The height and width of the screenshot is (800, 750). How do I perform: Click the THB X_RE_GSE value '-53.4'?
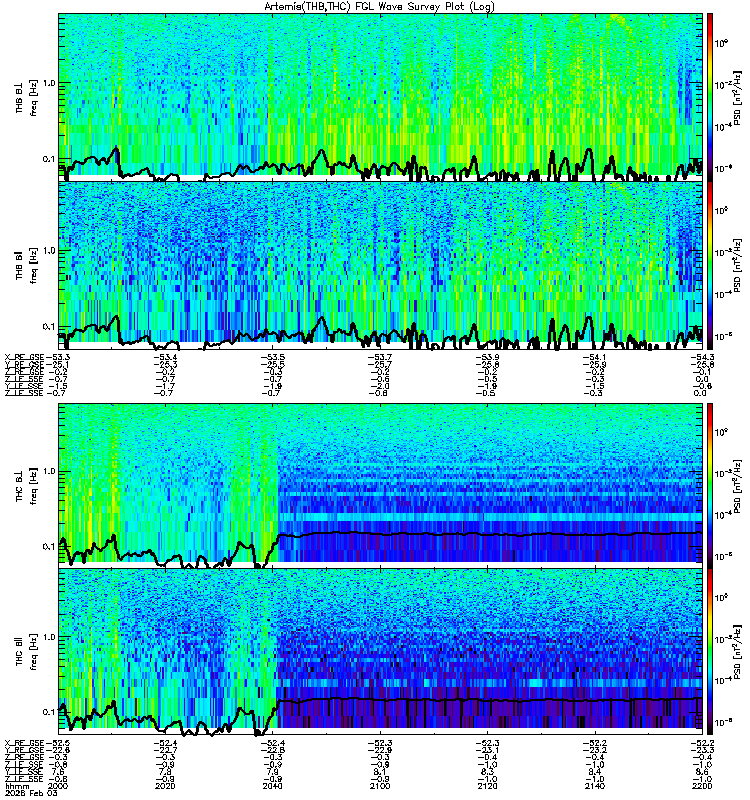point(166,357)
